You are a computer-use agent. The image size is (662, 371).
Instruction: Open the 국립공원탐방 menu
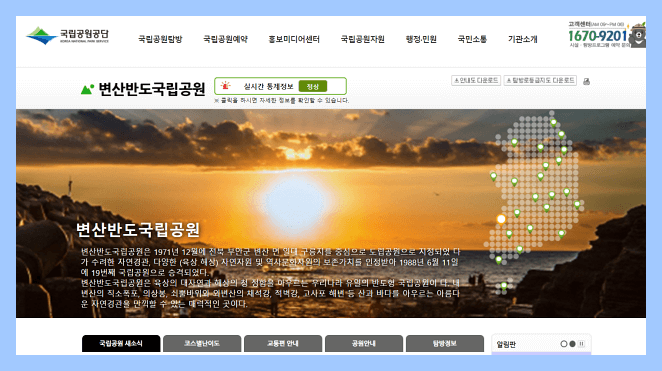pos(160,39)
